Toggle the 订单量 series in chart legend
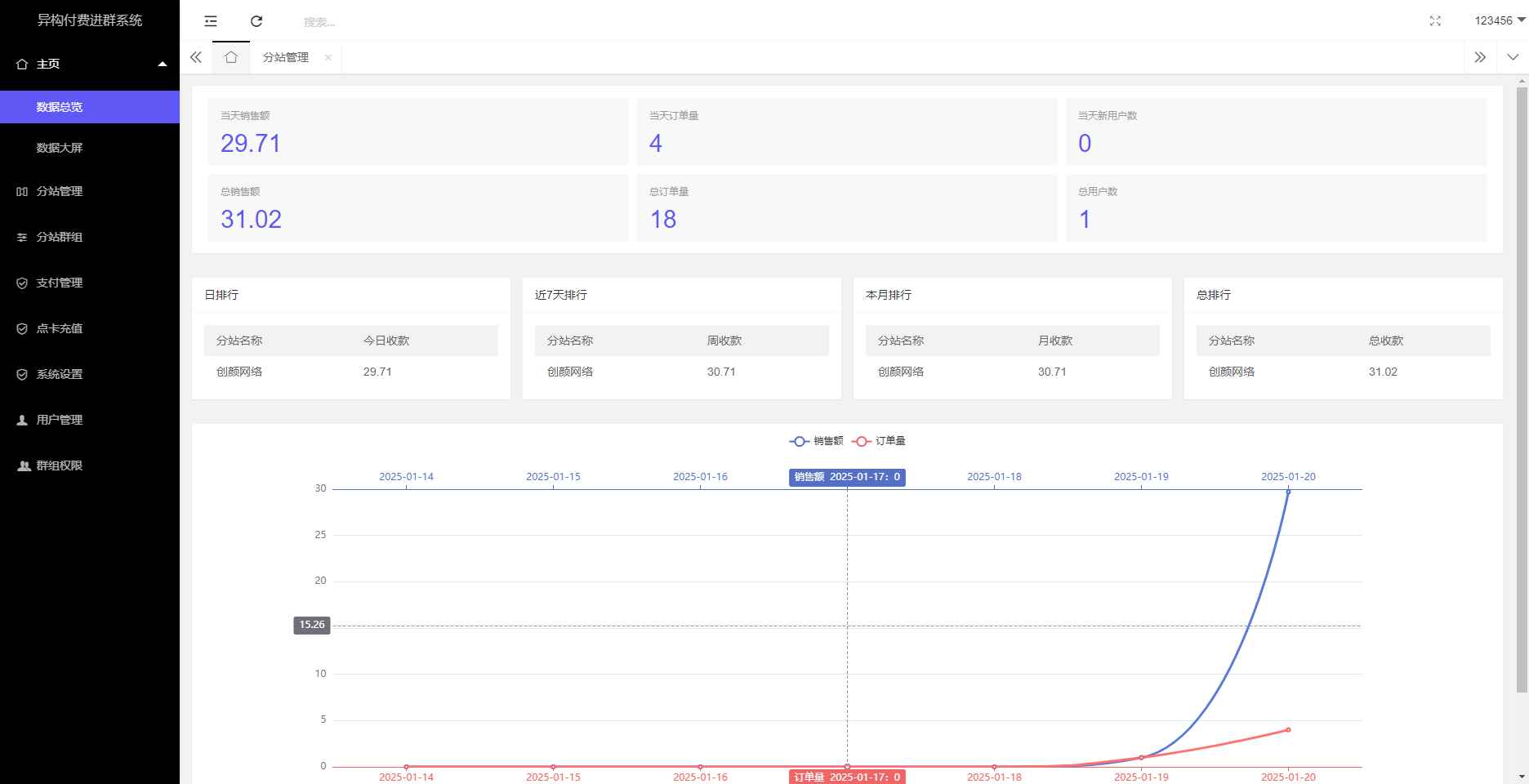This screenshot has height=784, width=1529. pyautogui.click(x=879, y=441)
